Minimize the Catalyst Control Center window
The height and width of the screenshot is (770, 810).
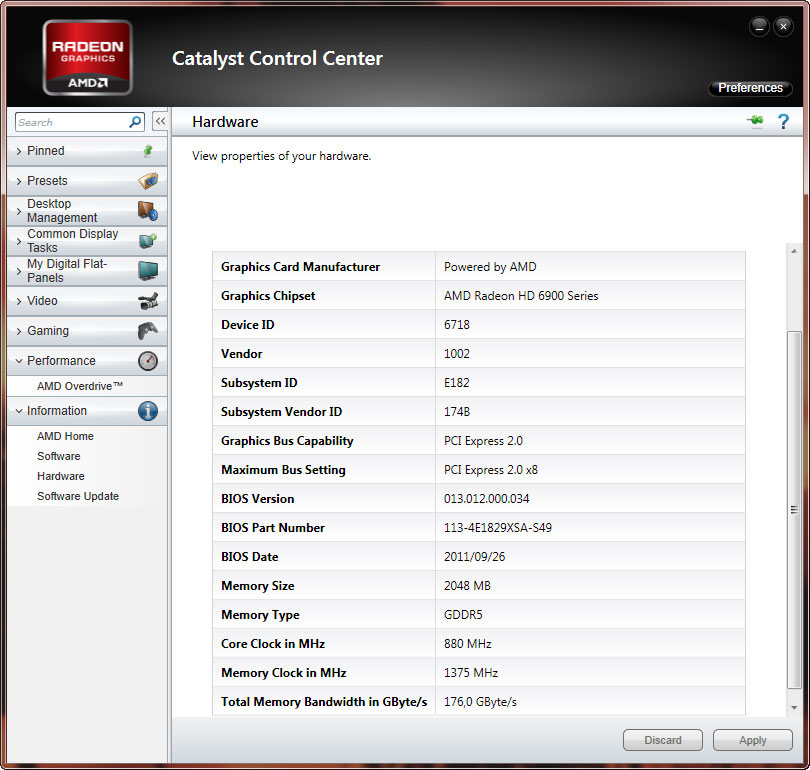click(x=759, y=27)
